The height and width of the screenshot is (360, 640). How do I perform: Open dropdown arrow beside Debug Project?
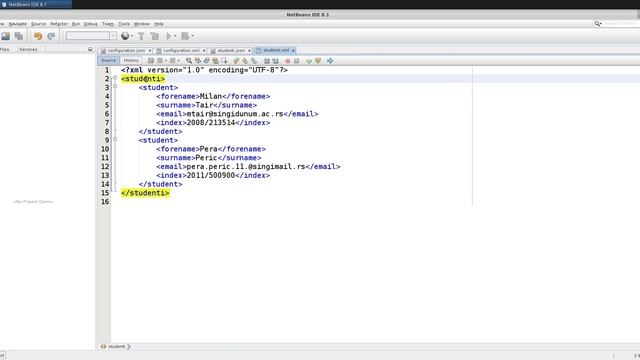click(x=192, y=36)
